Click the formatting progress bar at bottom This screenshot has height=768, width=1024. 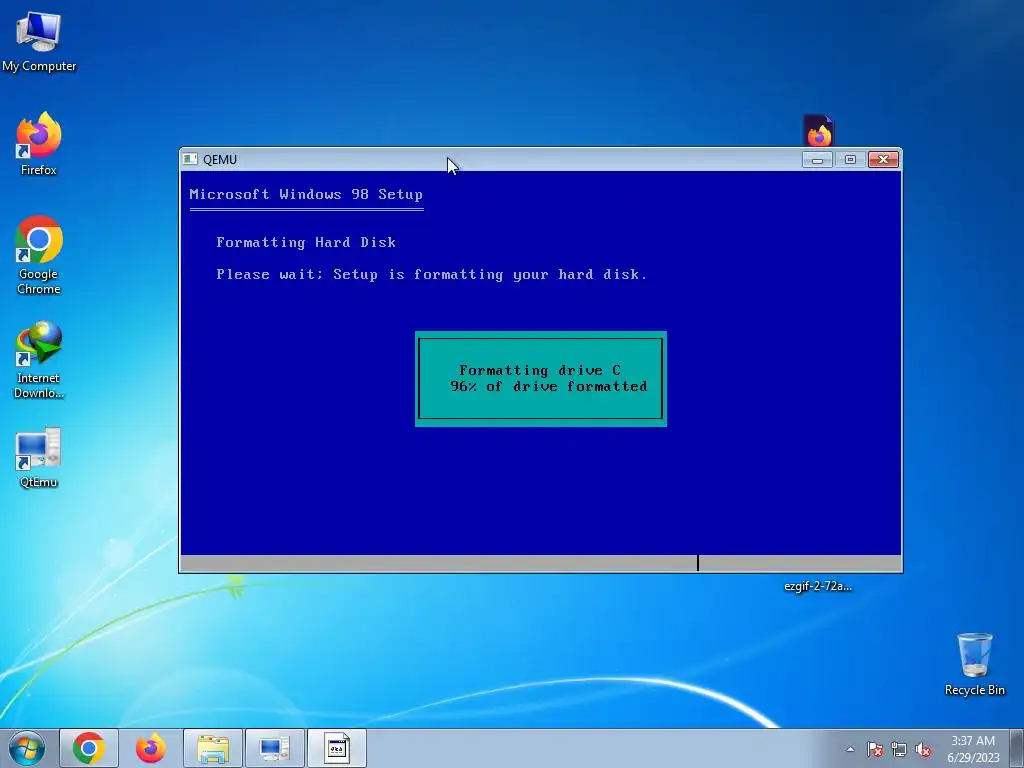[541, 563]
